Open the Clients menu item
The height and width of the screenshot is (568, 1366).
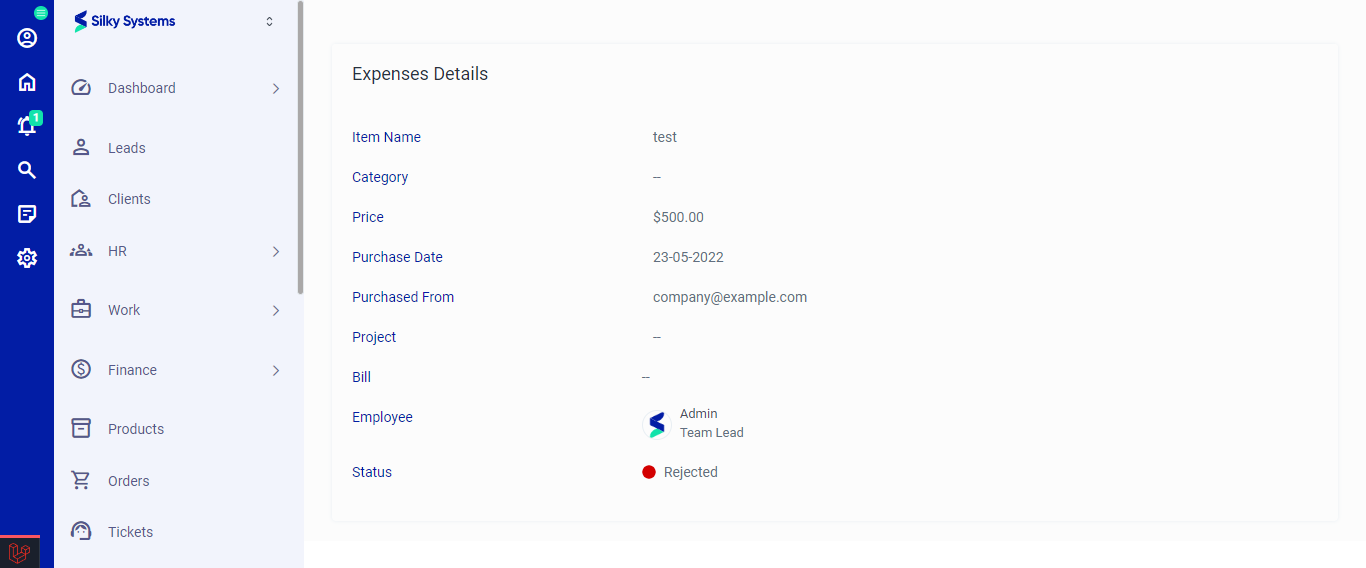coord(178,199)
